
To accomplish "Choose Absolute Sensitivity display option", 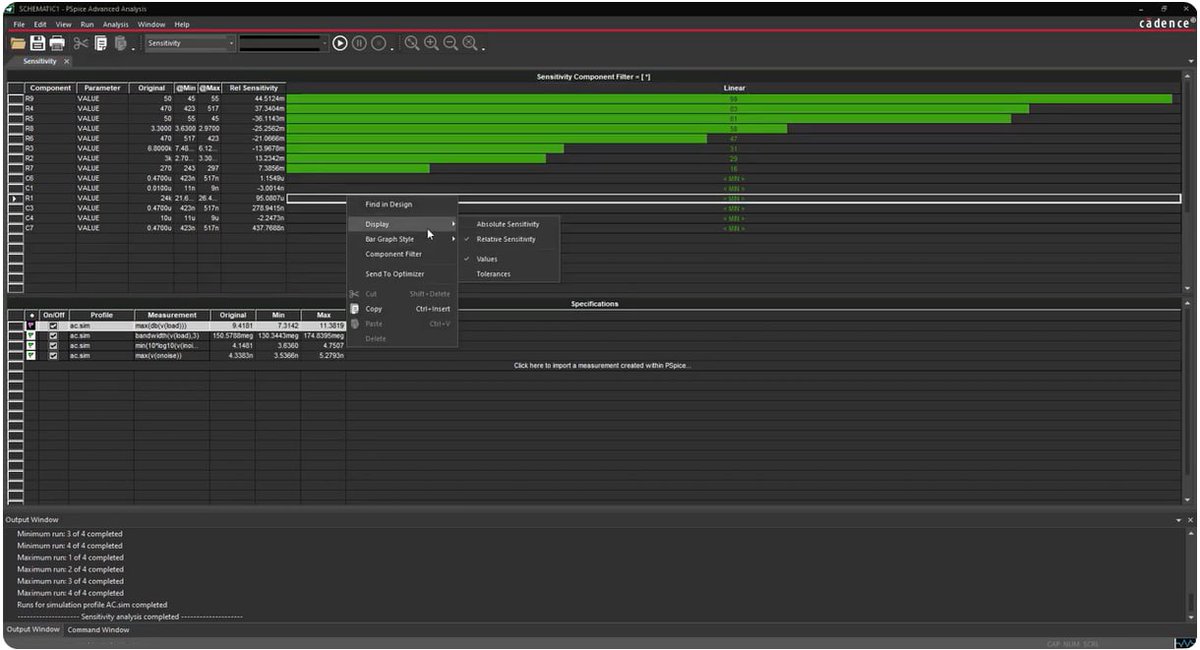I will coord(510,224).
